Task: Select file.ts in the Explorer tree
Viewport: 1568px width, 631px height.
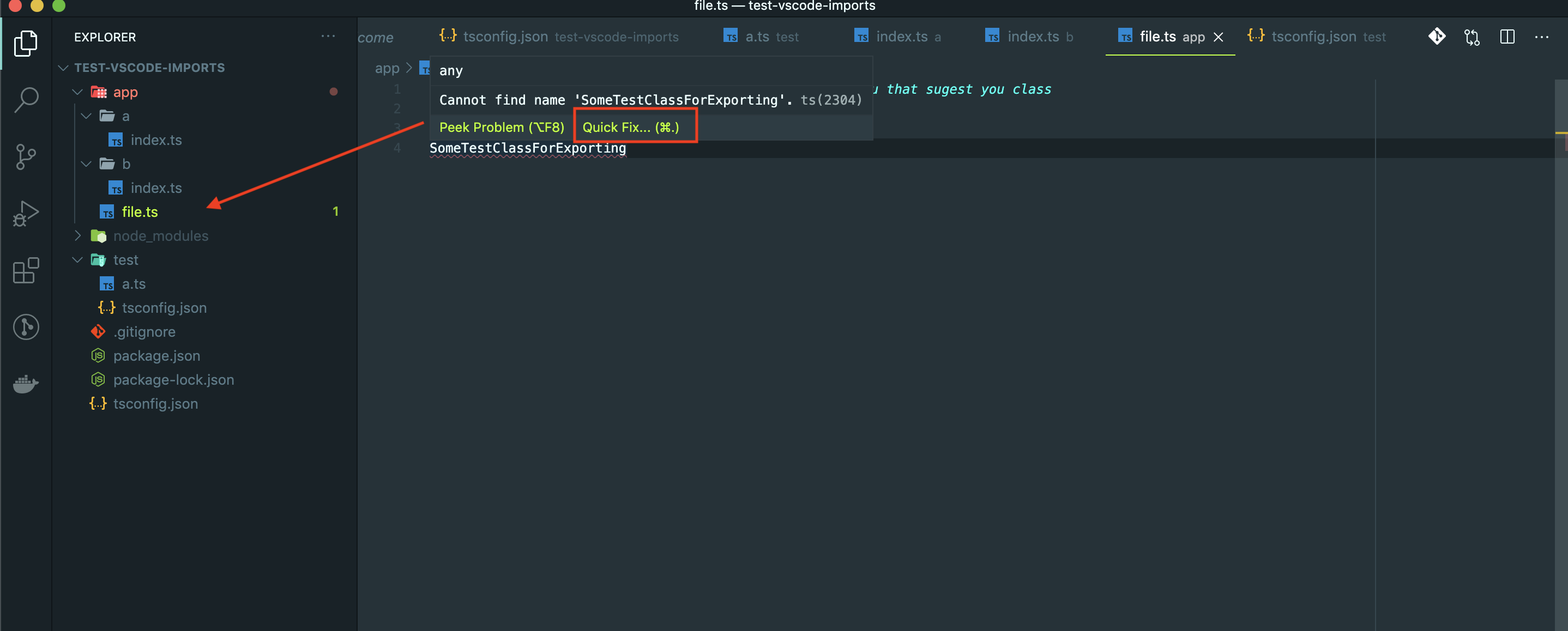Action: 140,212
